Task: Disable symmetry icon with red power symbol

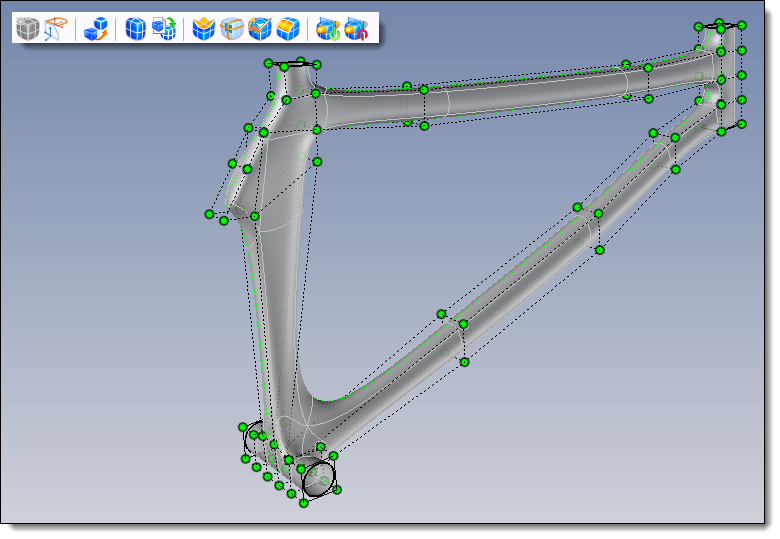Action: pos(356,29)
